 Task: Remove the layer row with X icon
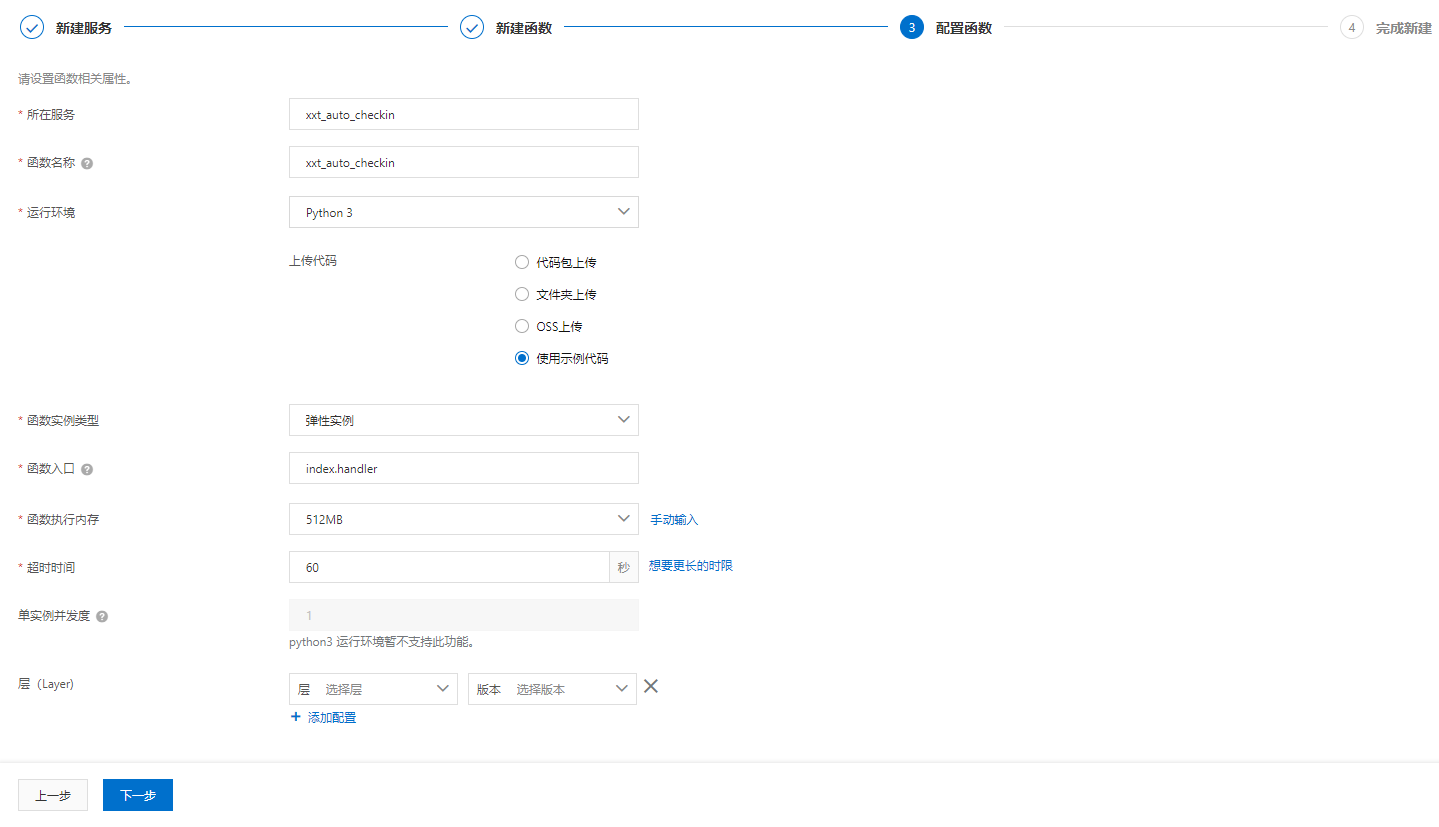pyautogui.click(x=651, y=686)
